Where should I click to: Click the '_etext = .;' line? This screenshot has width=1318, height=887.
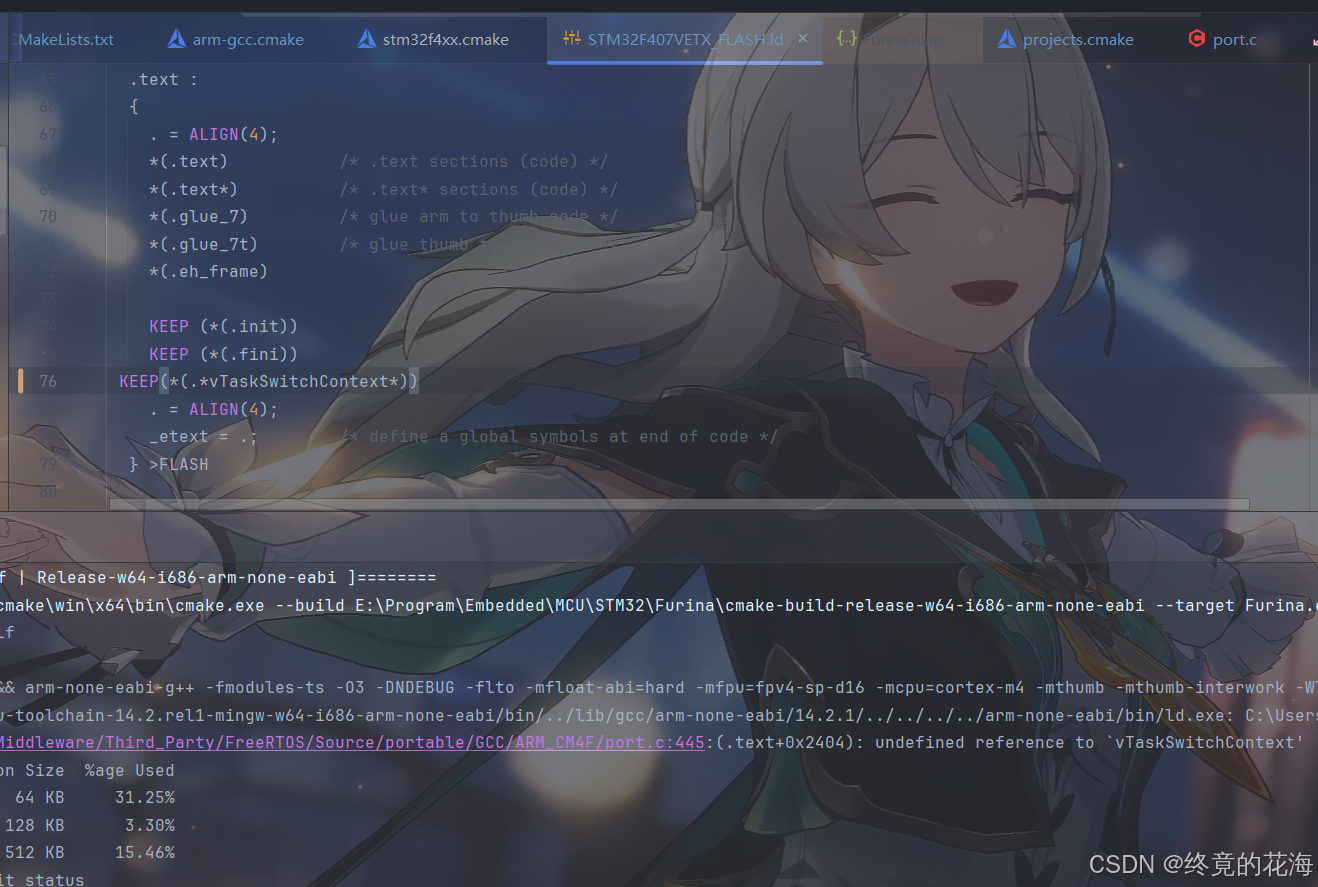203,436
